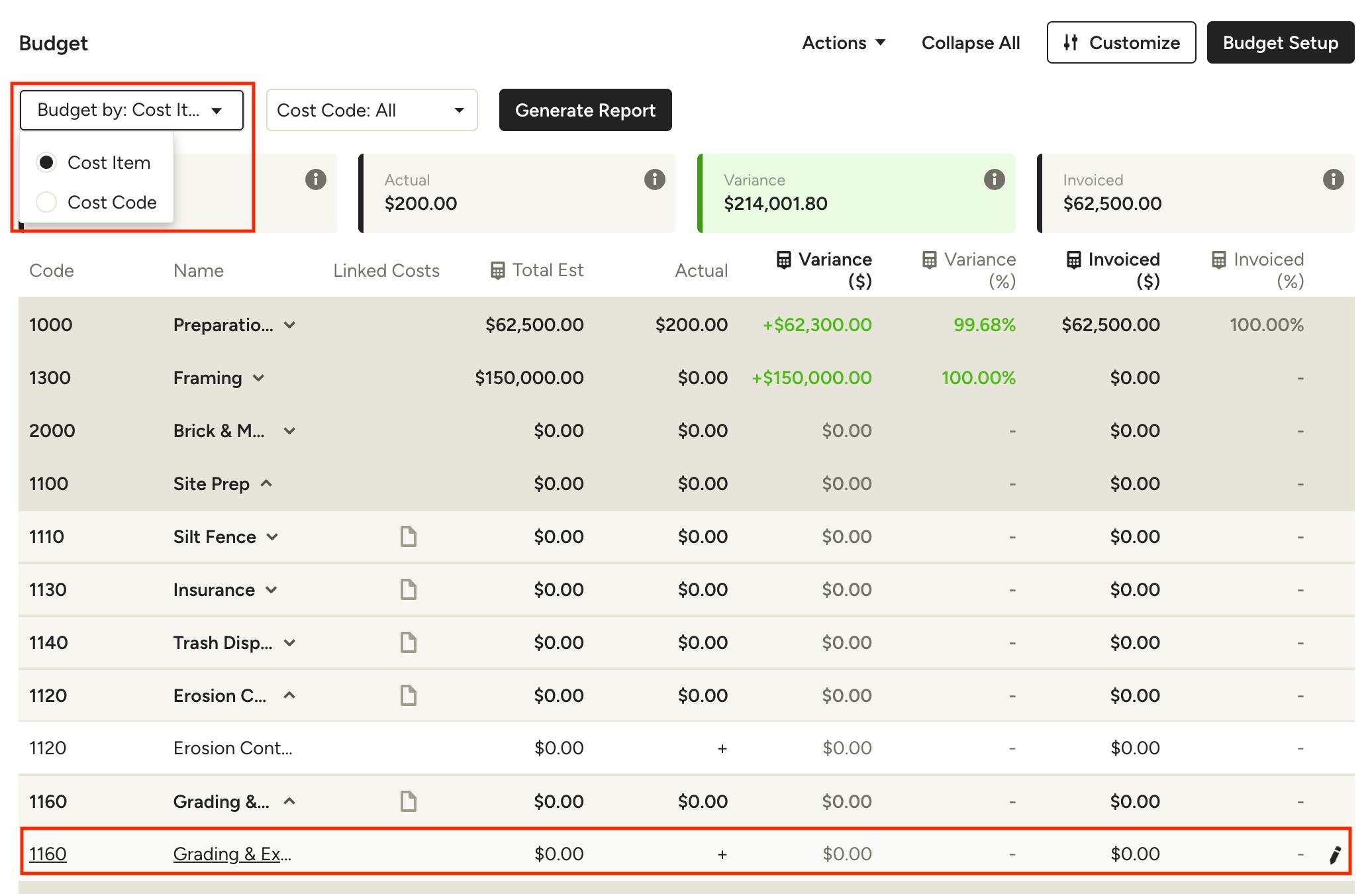This screenshot has height=894, width=1372.
Task: Collapse the Site Prep row
Action: [266, 483]
